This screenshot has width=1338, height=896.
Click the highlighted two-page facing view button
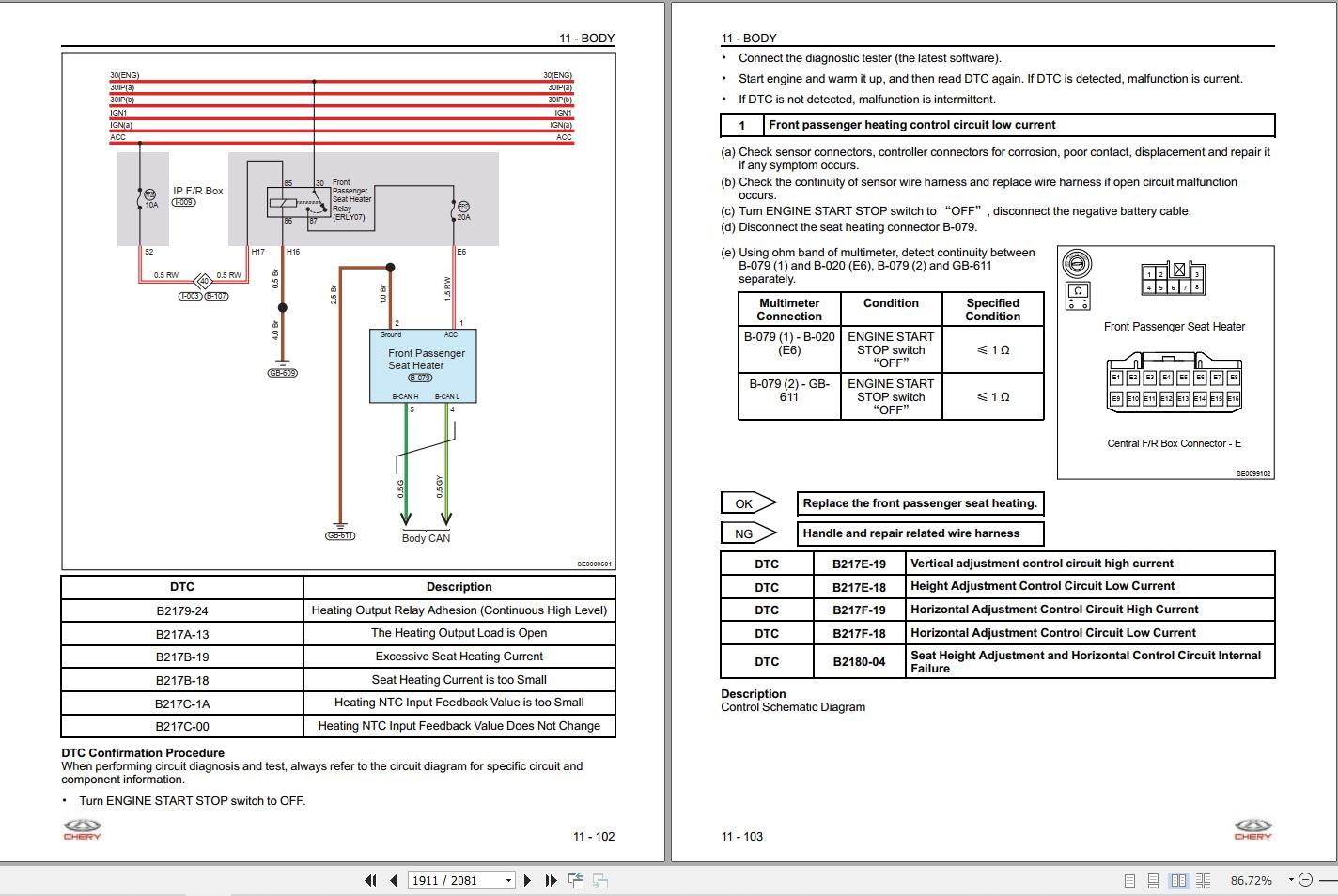click(1178, 880)
